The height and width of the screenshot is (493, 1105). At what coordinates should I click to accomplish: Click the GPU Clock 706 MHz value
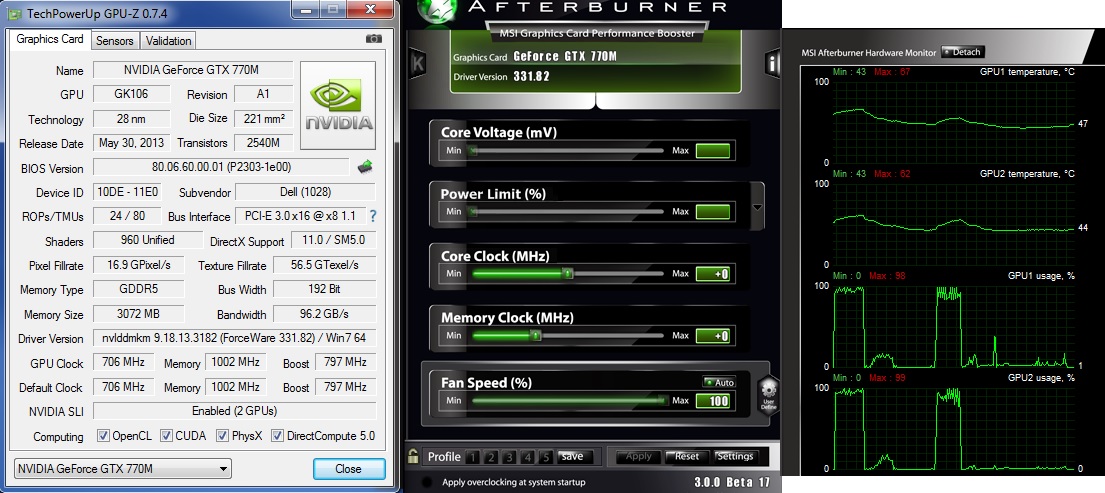123,362
